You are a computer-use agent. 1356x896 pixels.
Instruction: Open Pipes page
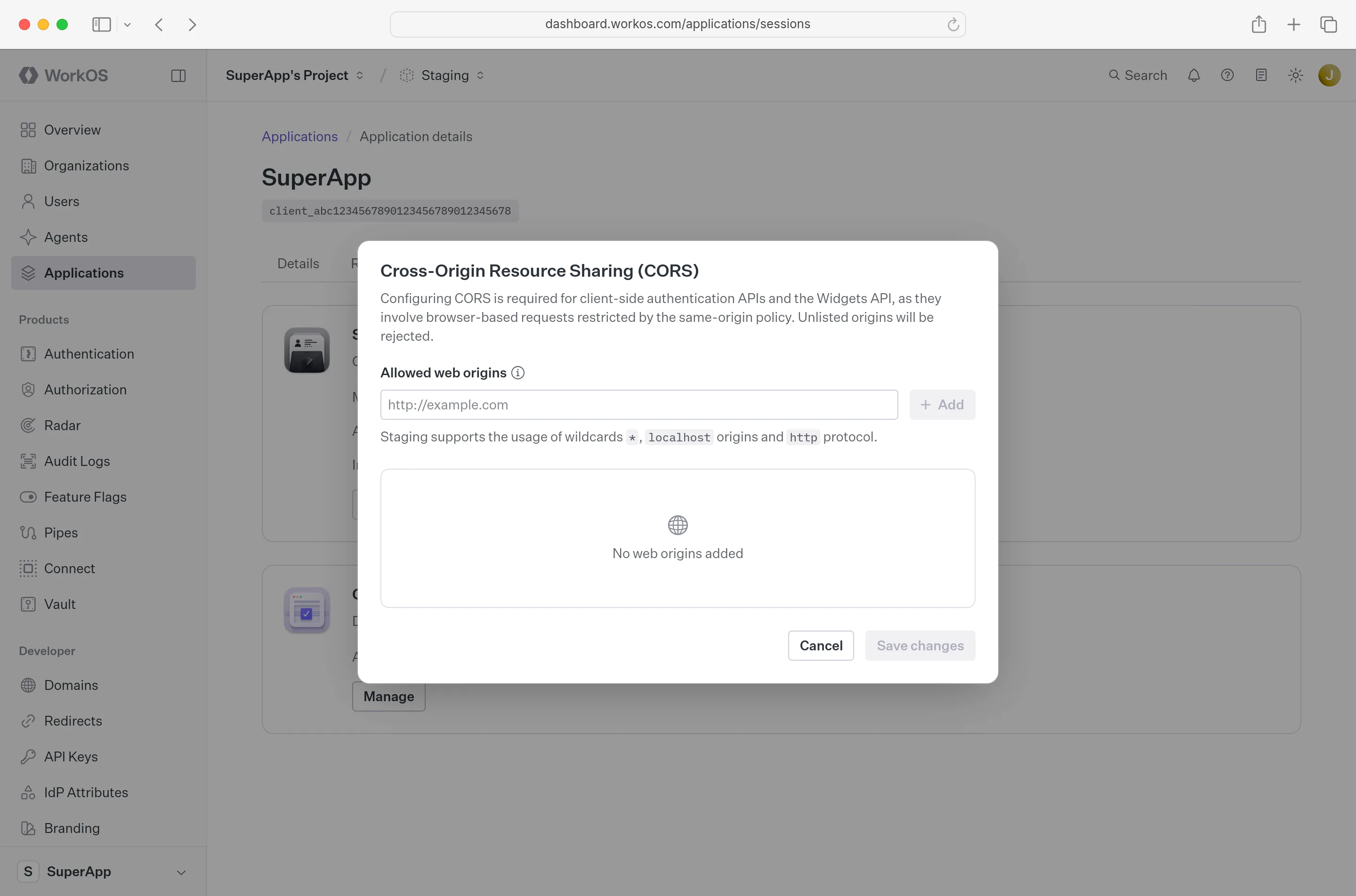click(104, 533)
